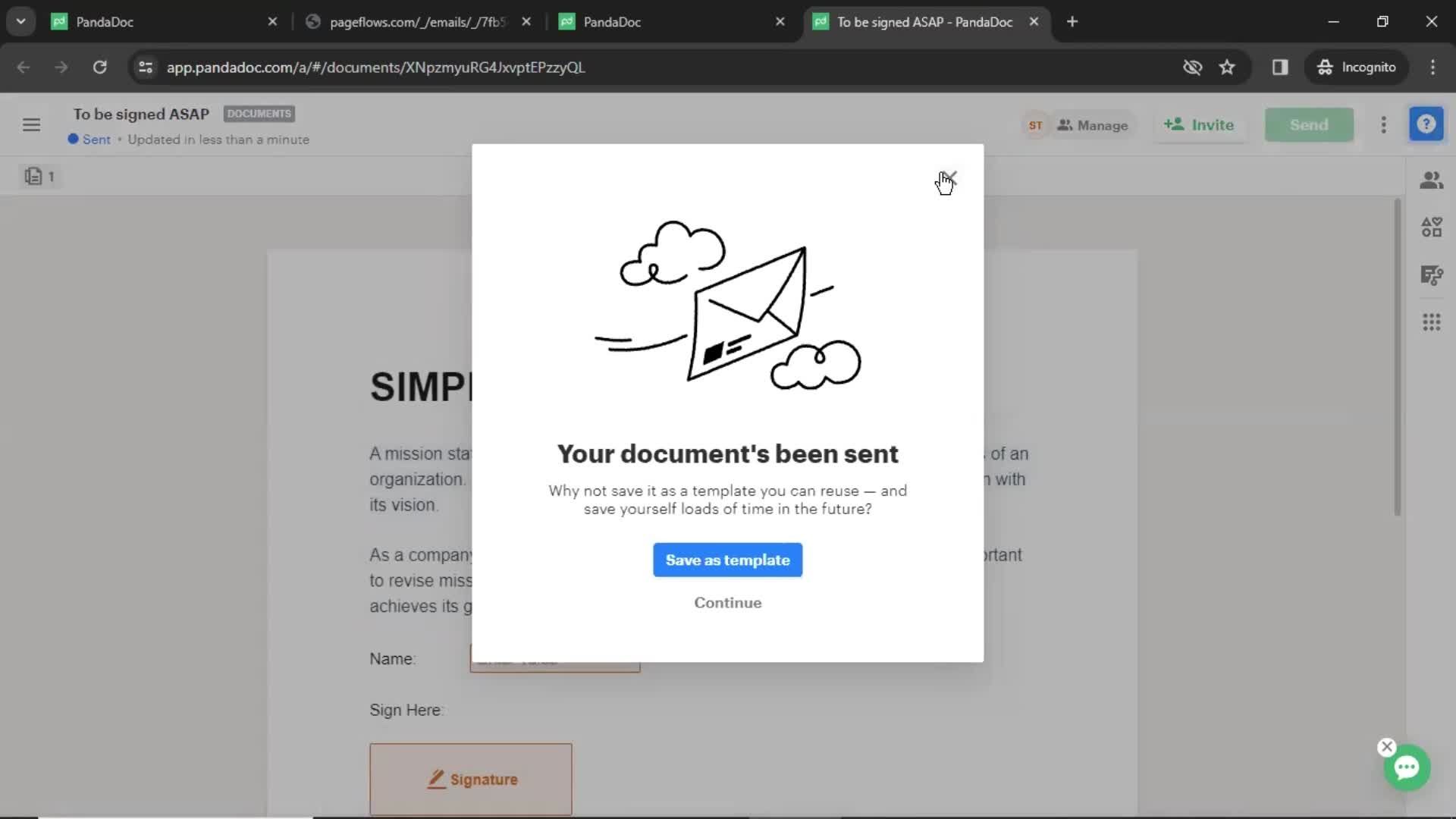The image size is (1456, 819).
Task: Select the pageflows email tab
Action: [x=416, y=21]
